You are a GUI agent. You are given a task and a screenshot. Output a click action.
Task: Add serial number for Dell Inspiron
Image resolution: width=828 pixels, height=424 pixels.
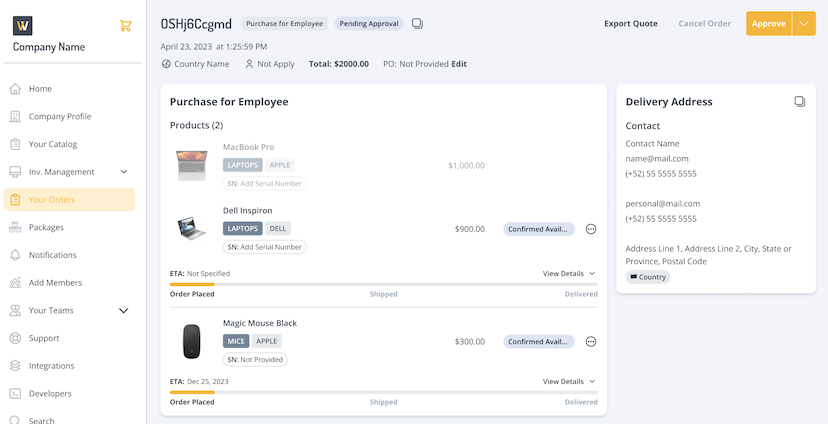(x=264, y=247)
